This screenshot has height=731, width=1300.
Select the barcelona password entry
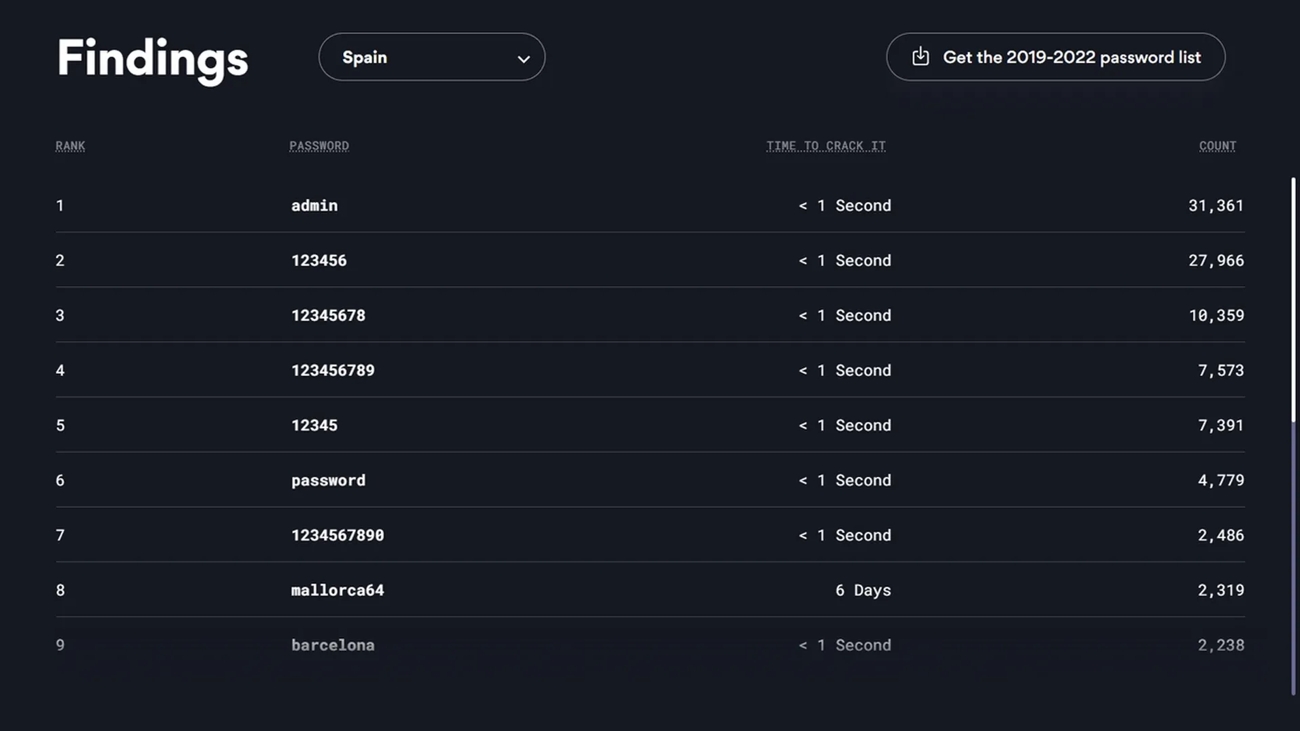[333, 645]
